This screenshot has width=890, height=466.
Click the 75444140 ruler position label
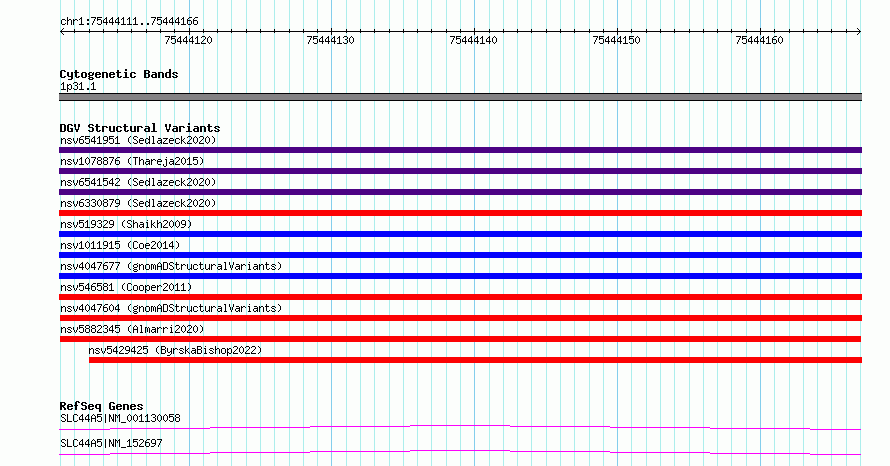point(473,40)
